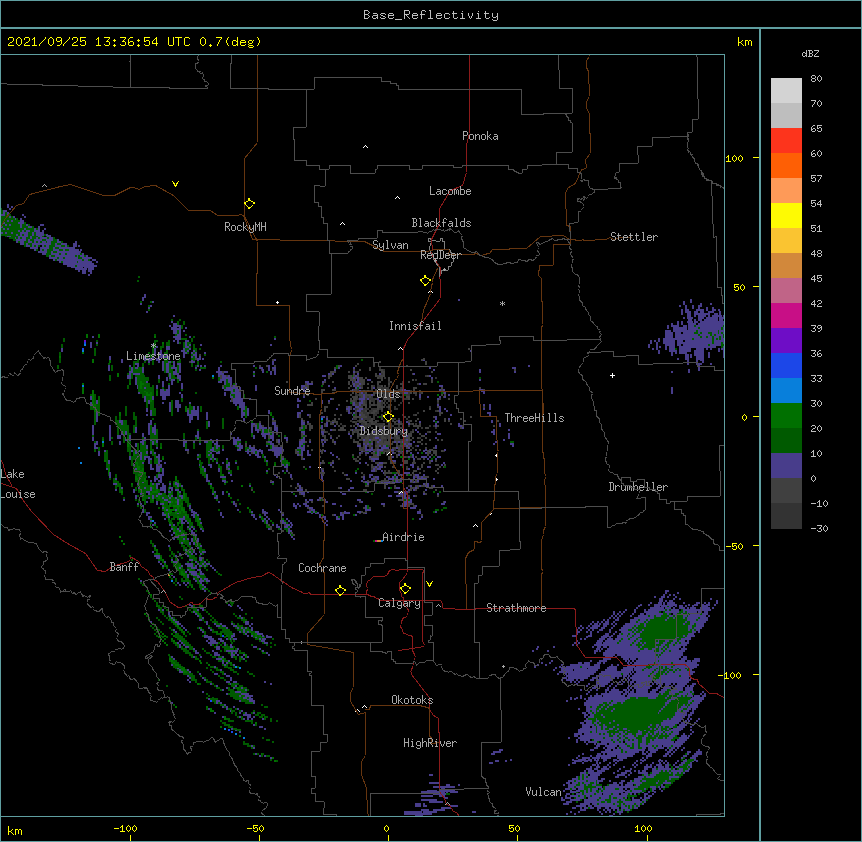Click the ThreeHills label
The image size is (862, 842).
click(534, 418)
